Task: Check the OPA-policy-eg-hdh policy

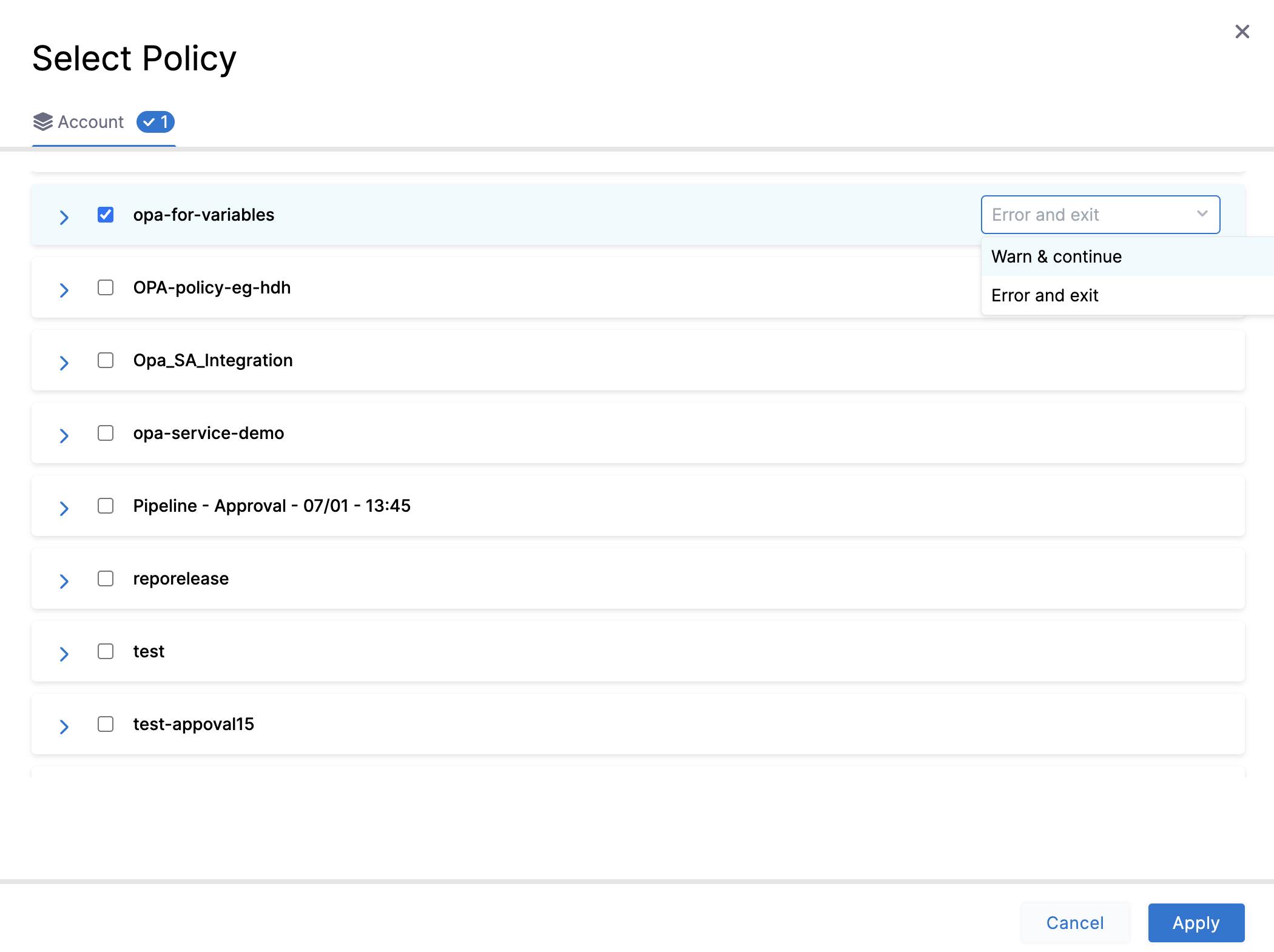Action: coord(106,288)
